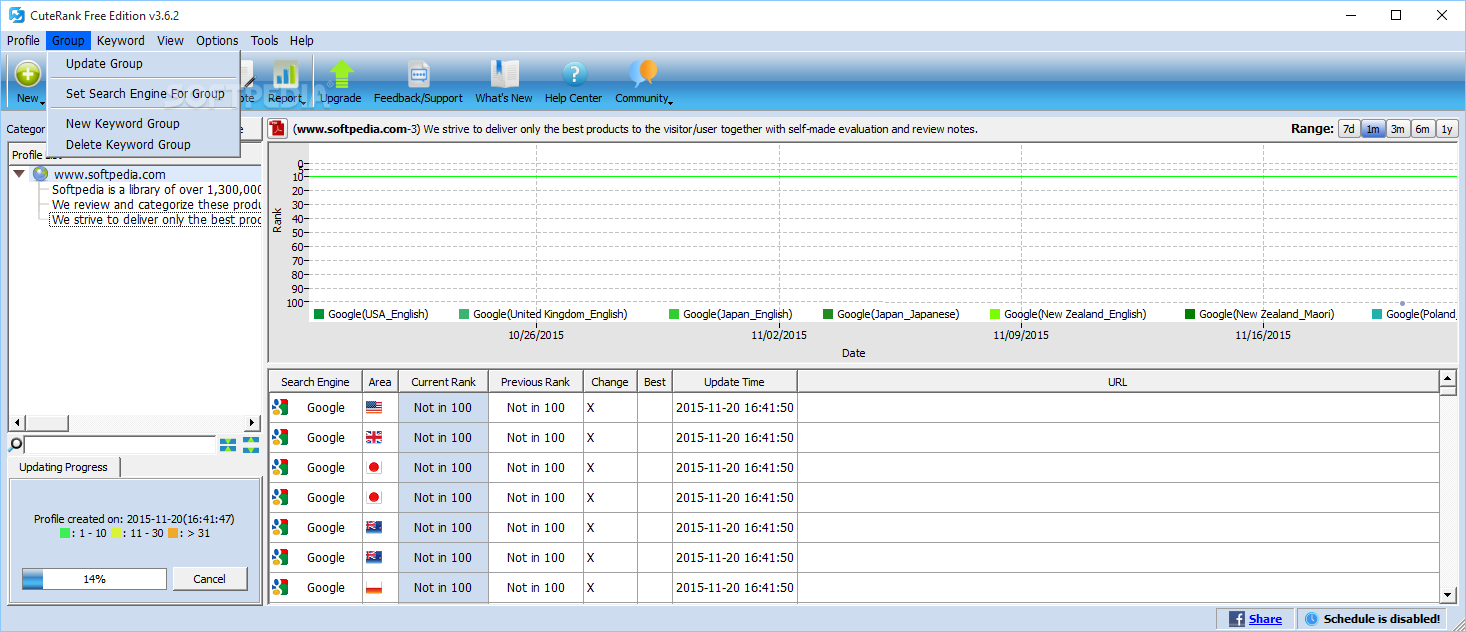Collapse the www.softpedia.com tree node
The height and width of the screenshot is (632, 1466).
click(x=19, y=174)
